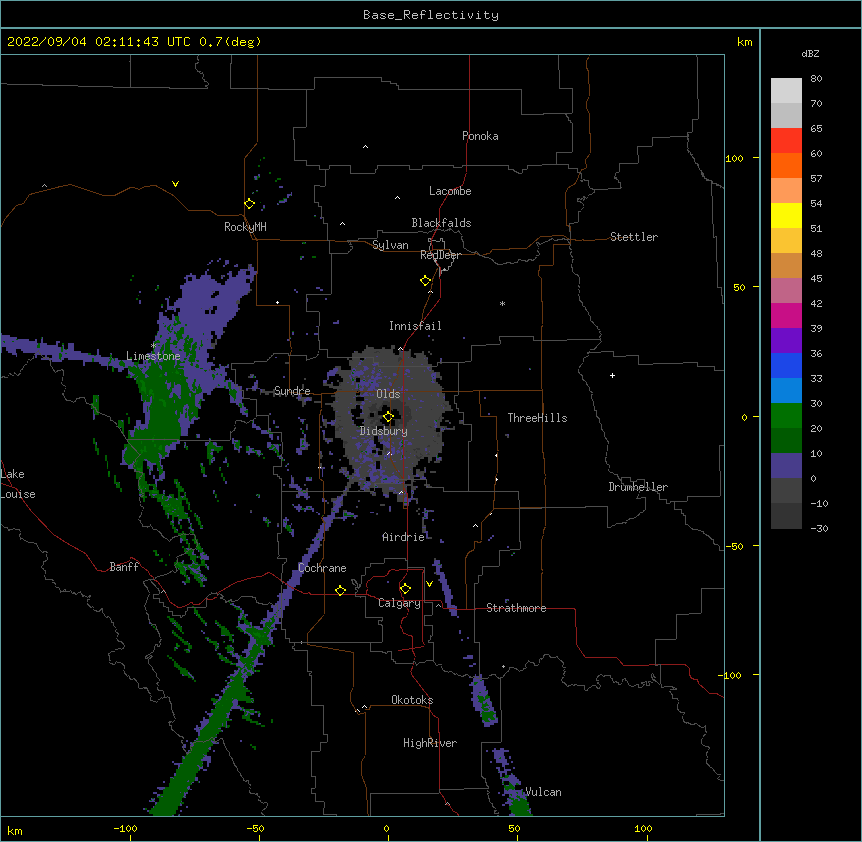
Task: Click the white 70-80 dBZ legend swatch
Action: click(786, 90)
